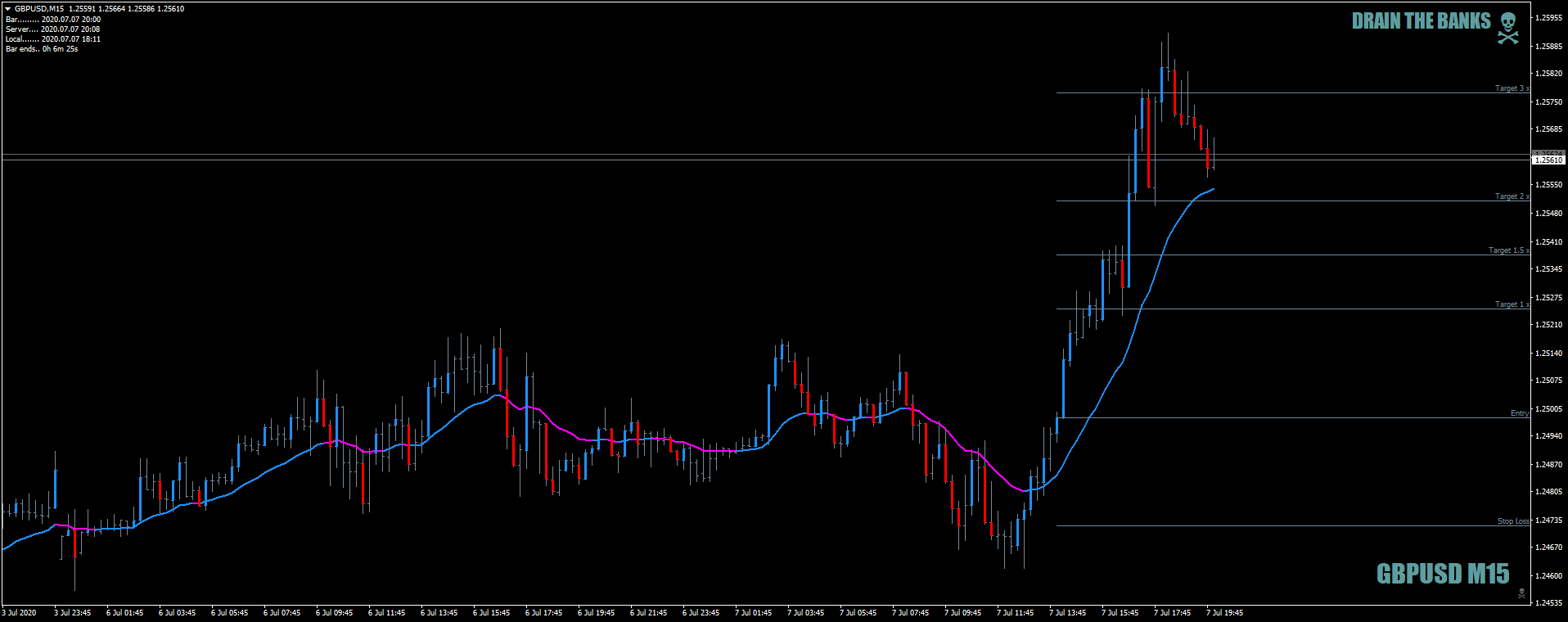Click the 'Bar......... 2020.07.07 20:00' info line
This screenshot has height=622, width=1568.
pos(53,20)
